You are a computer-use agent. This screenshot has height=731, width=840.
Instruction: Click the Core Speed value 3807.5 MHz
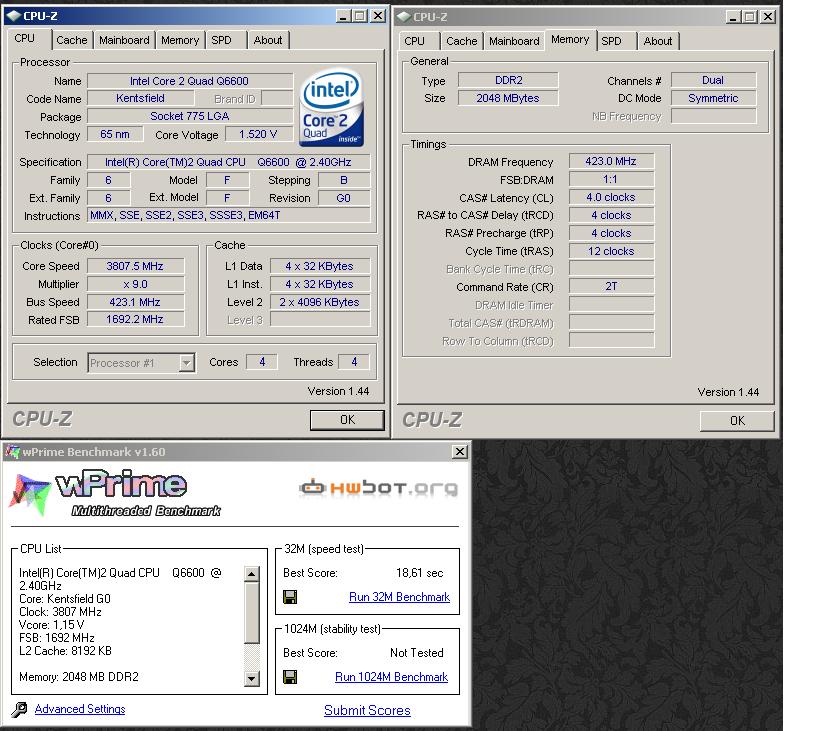click(x=135, y=266)
